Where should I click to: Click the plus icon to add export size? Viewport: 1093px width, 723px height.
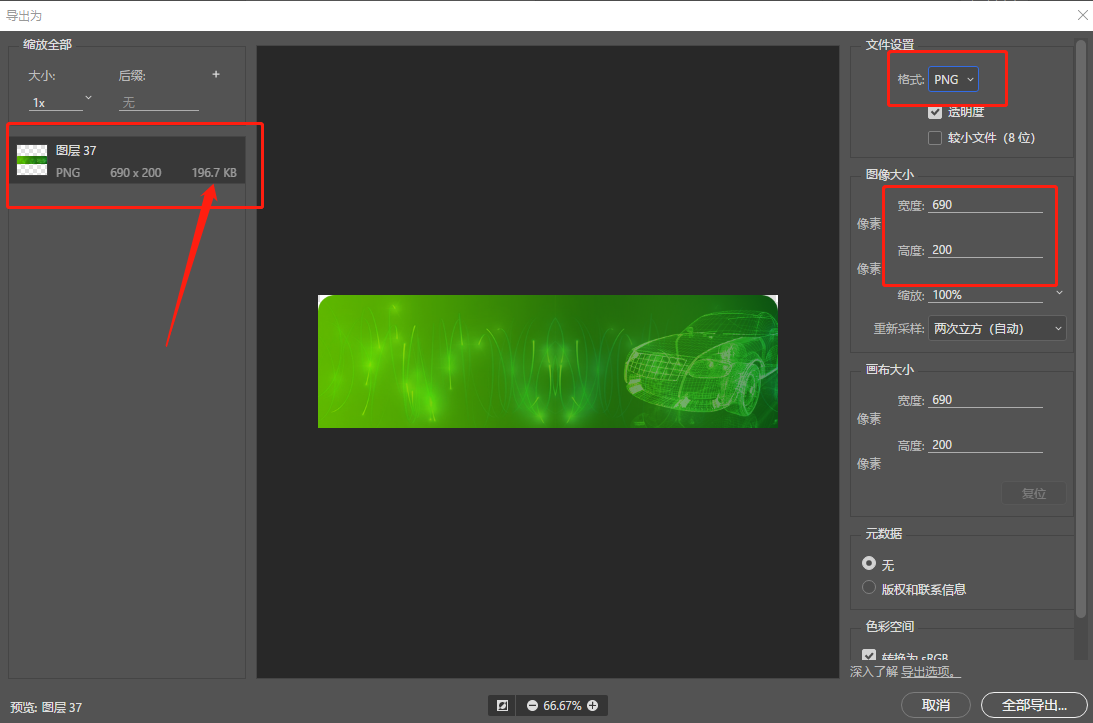coord(215,75)
